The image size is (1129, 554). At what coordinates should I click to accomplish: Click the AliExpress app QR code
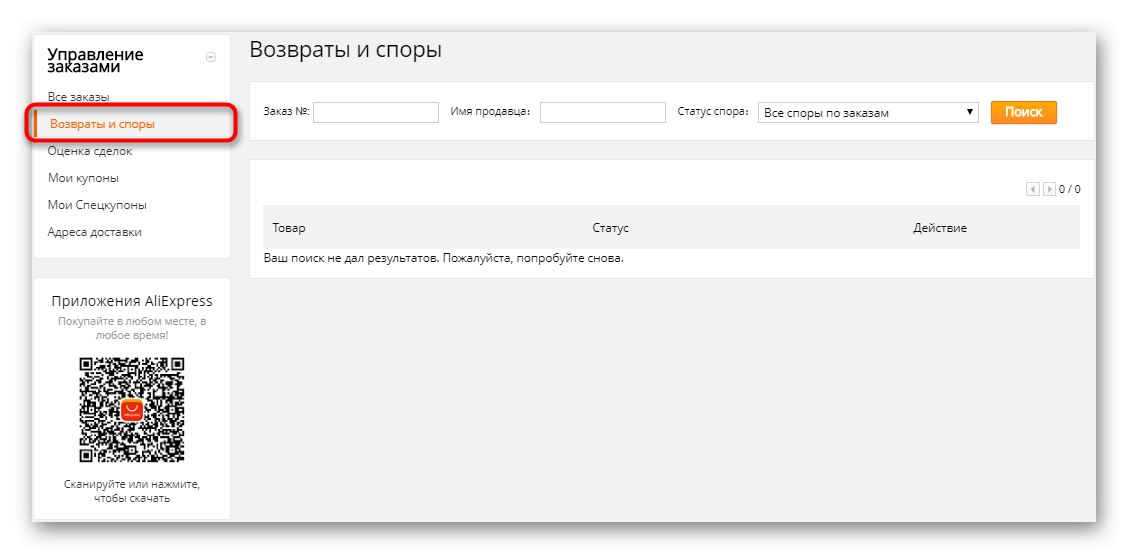(132, 410)
